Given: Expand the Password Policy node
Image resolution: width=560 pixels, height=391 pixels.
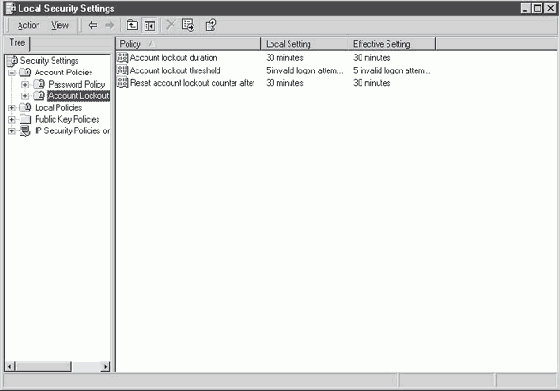Looking at the screenshot, I should [x=25, y=85].
